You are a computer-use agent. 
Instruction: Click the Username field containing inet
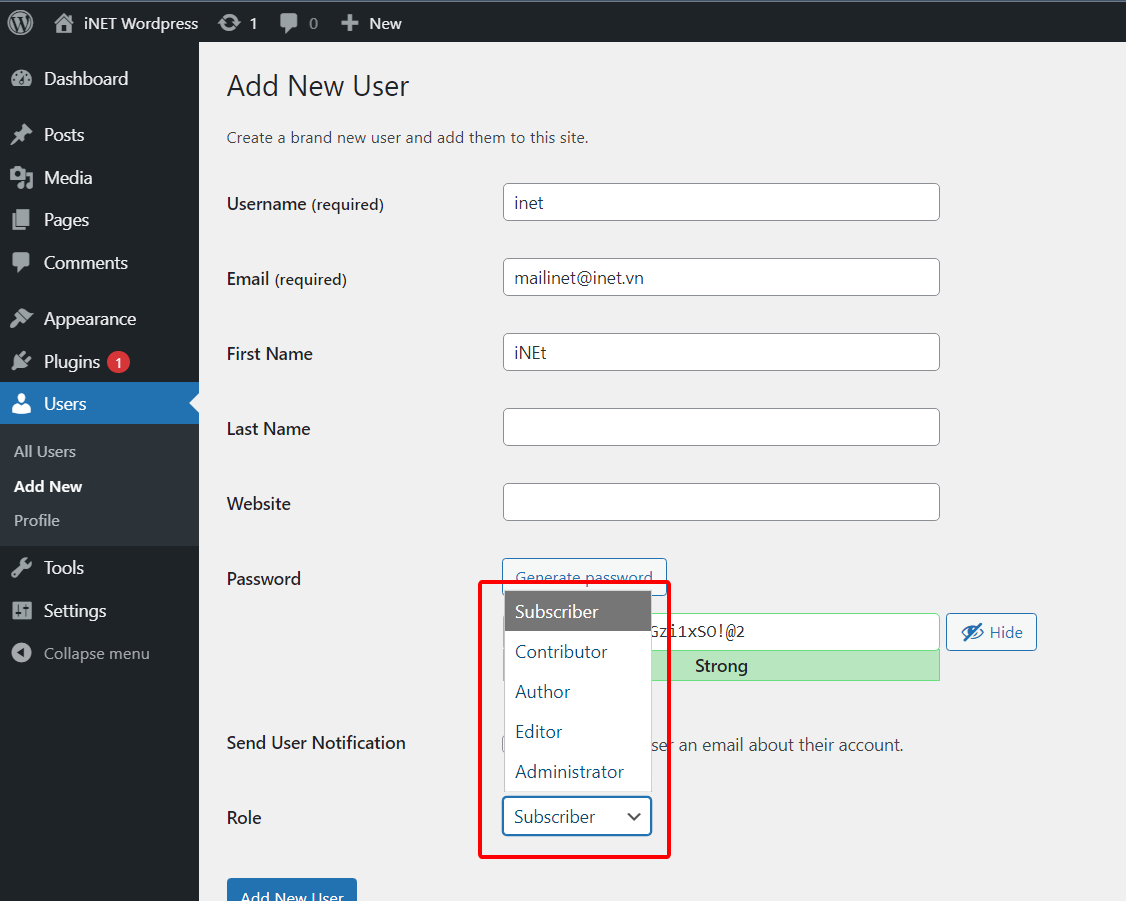tap(721, 202)
